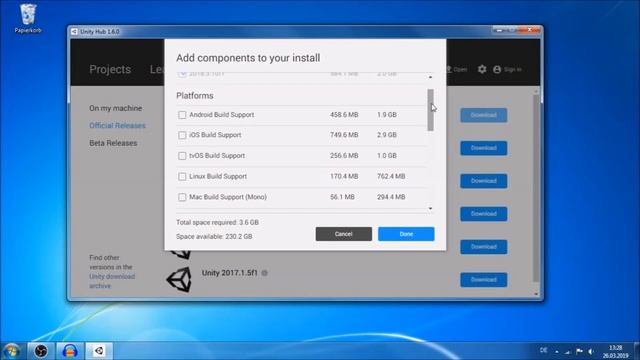The image size is (640, 360).
Task: Switch to Beta Releases list
Action: (113, 143)
